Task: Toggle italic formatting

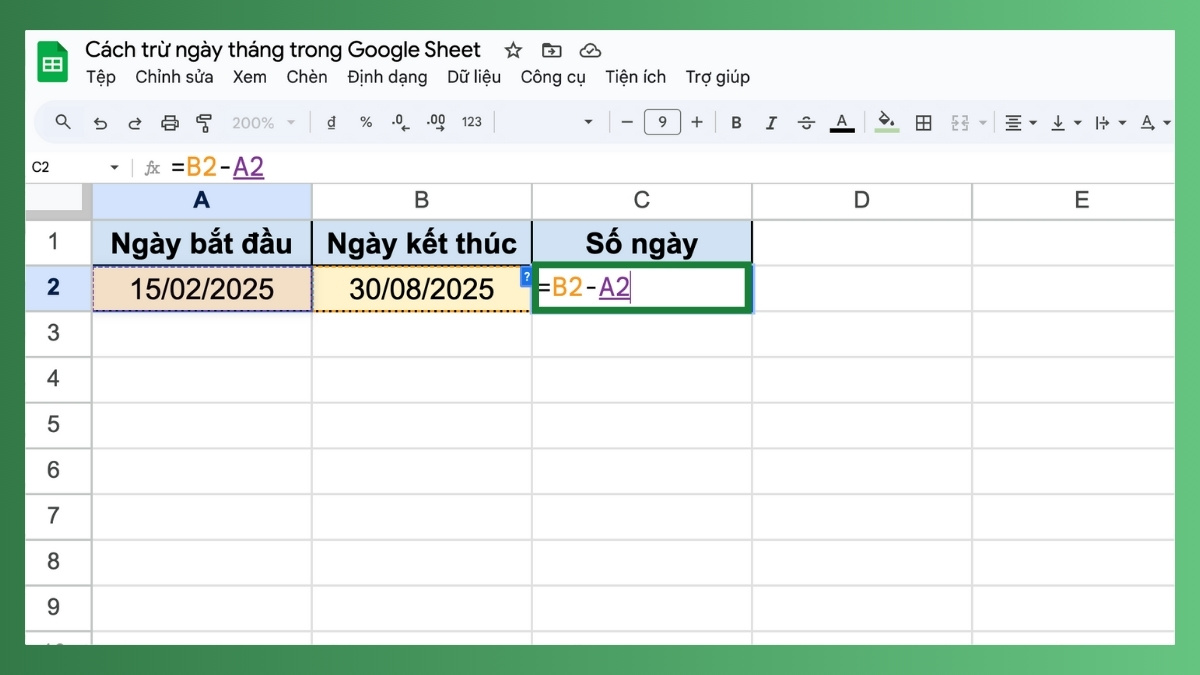Action: pos(771,122)
